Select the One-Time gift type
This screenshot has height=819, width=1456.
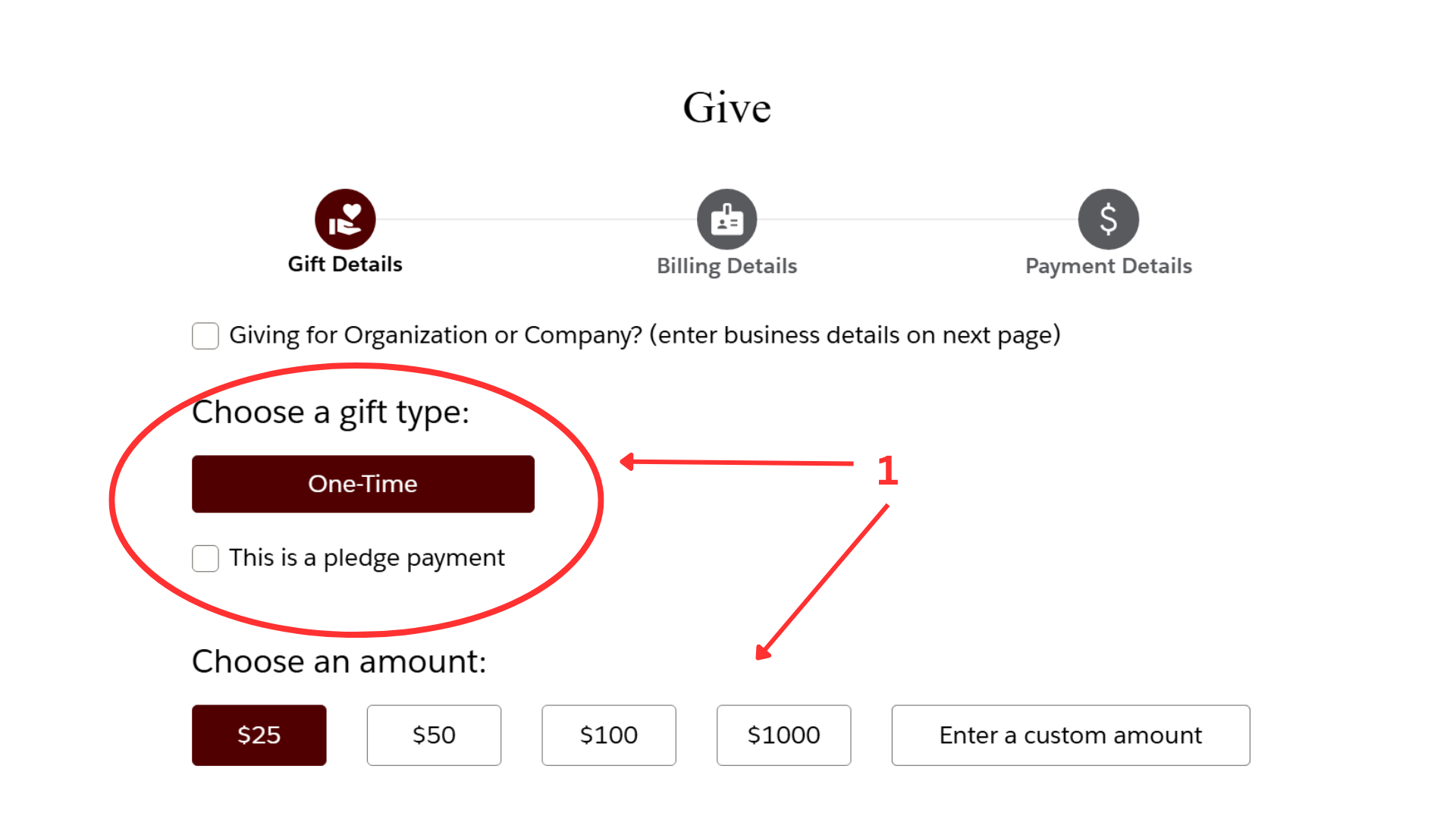click(x=362, y=483)
